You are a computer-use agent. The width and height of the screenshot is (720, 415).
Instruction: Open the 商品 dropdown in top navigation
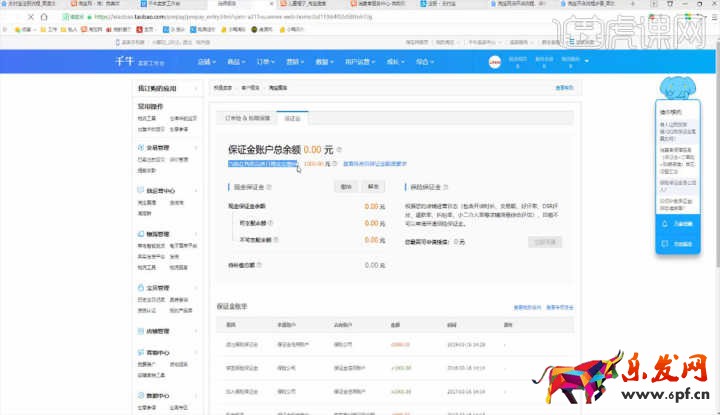[x=234, y=62]
